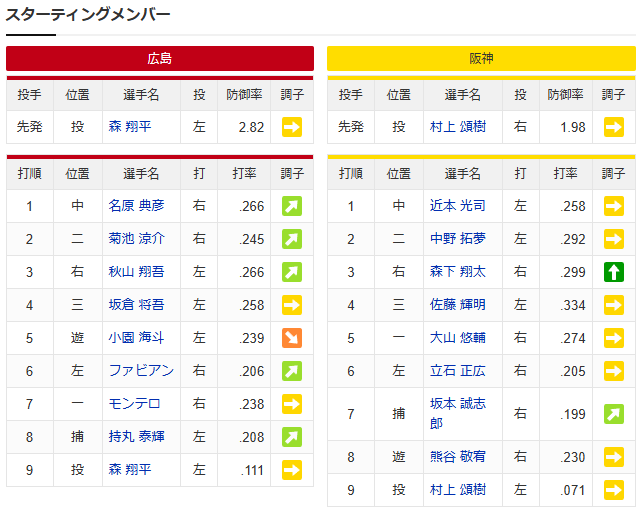The image size is (640, 513).
Task: Open Hanshin starting pitcher 村上 頌樹 link
Action: point(458,127)
